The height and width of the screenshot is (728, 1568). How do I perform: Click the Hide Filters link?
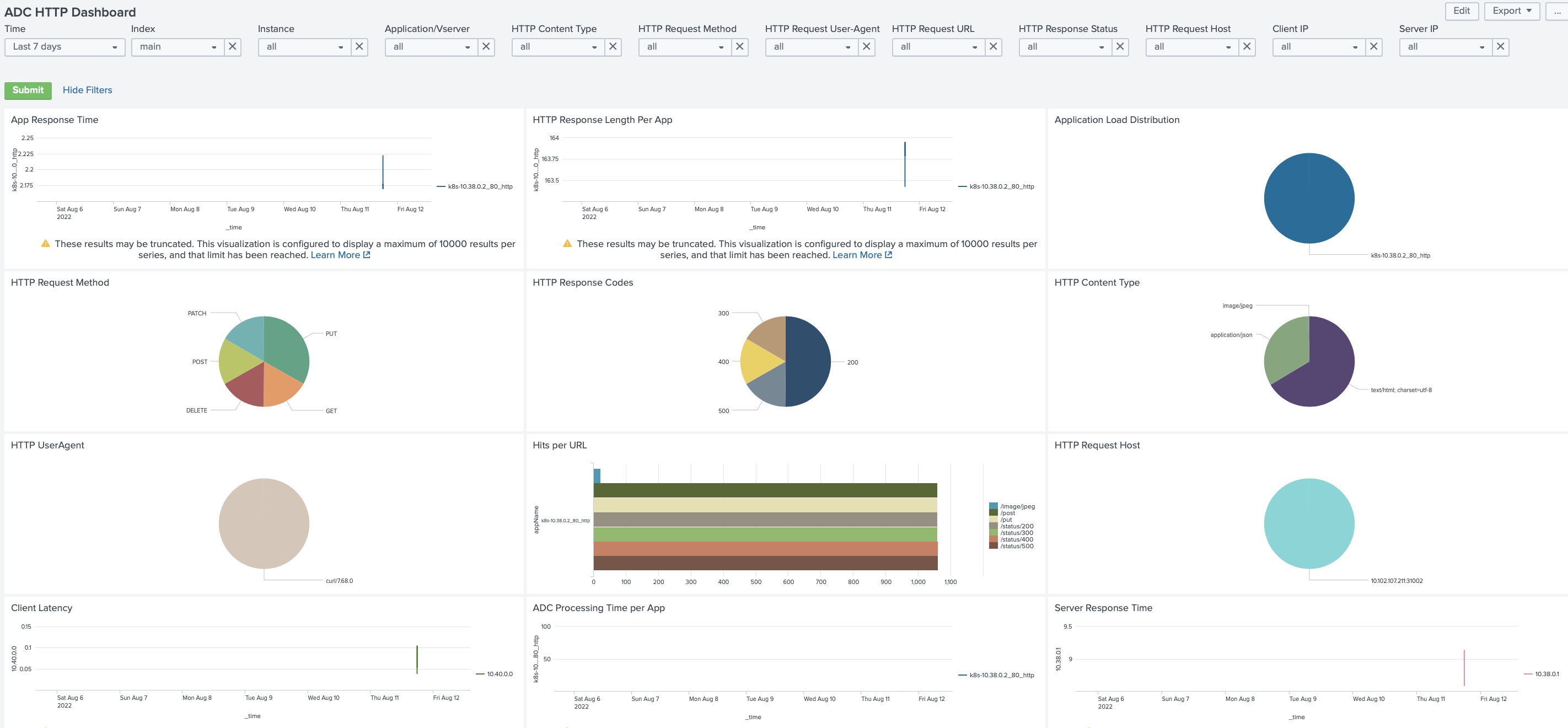[x=87, y=90]
